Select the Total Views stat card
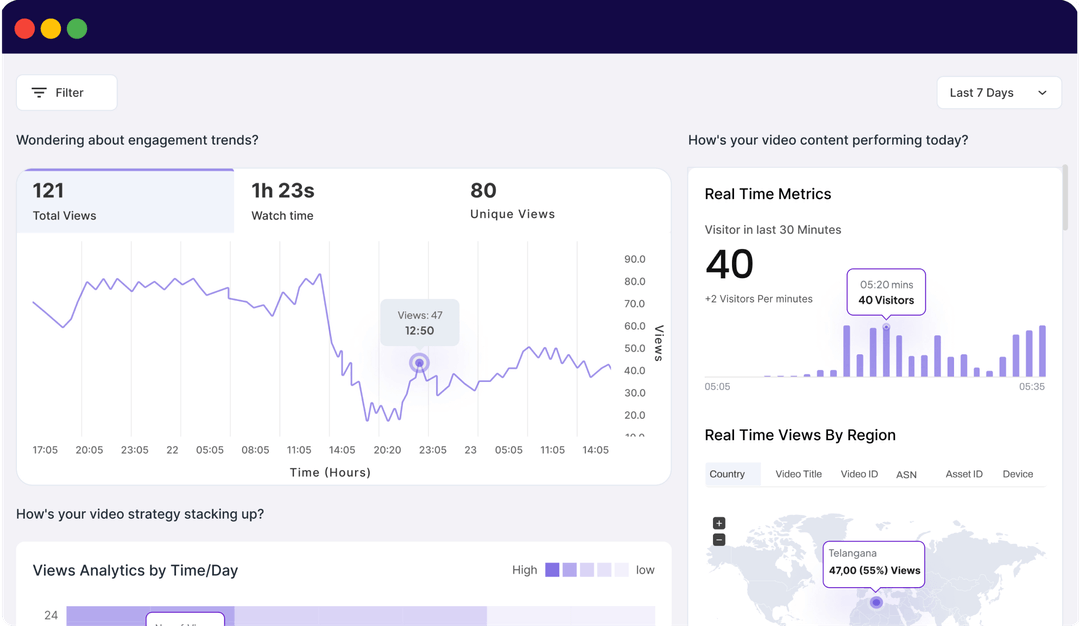The height and width of the screenshot is (626, 1080). [x=125, y=199]
